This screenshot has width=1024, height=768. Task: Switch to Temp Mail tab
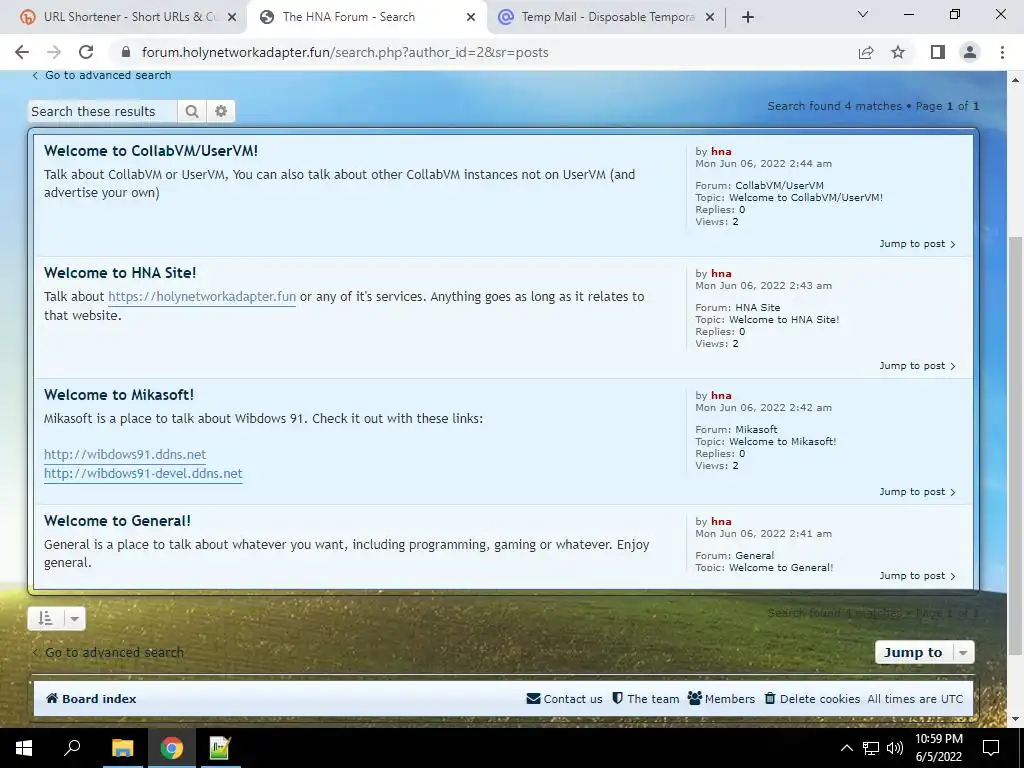604,17
